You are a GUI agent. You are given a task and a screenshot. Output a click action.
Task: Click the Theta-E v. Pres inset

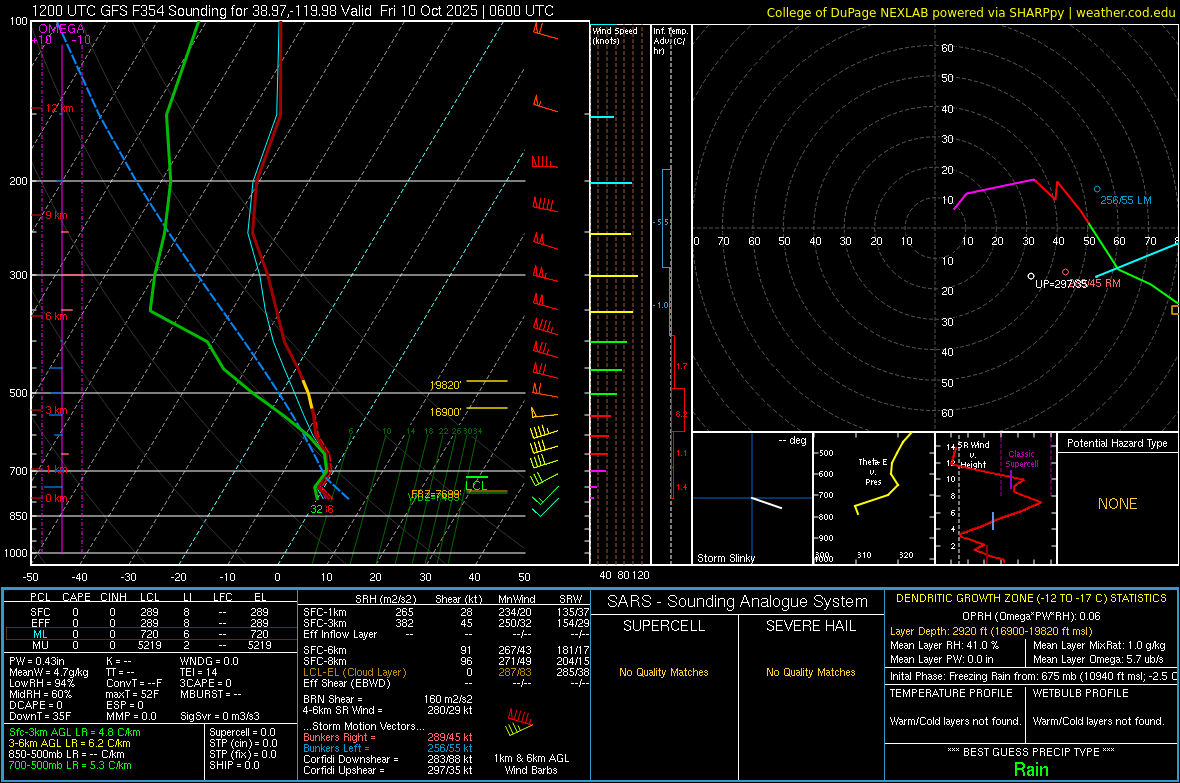point(874,498)
